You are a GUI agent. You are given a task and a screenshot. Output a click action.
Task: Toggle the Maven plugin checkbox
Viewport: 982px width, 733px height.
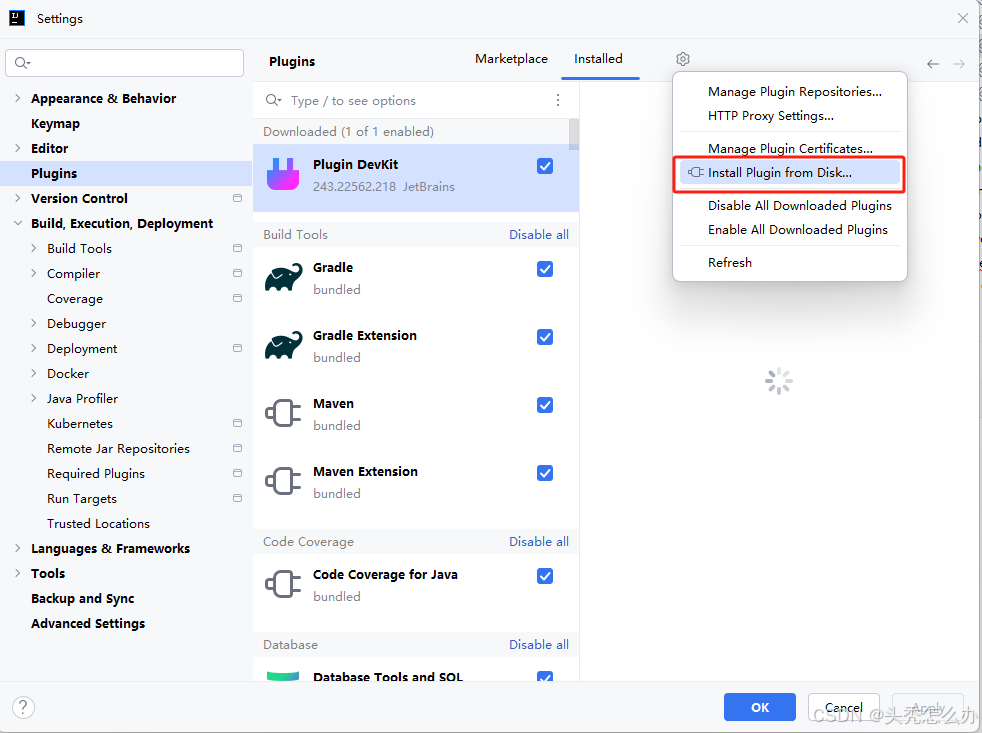click(x=545, y=405)
